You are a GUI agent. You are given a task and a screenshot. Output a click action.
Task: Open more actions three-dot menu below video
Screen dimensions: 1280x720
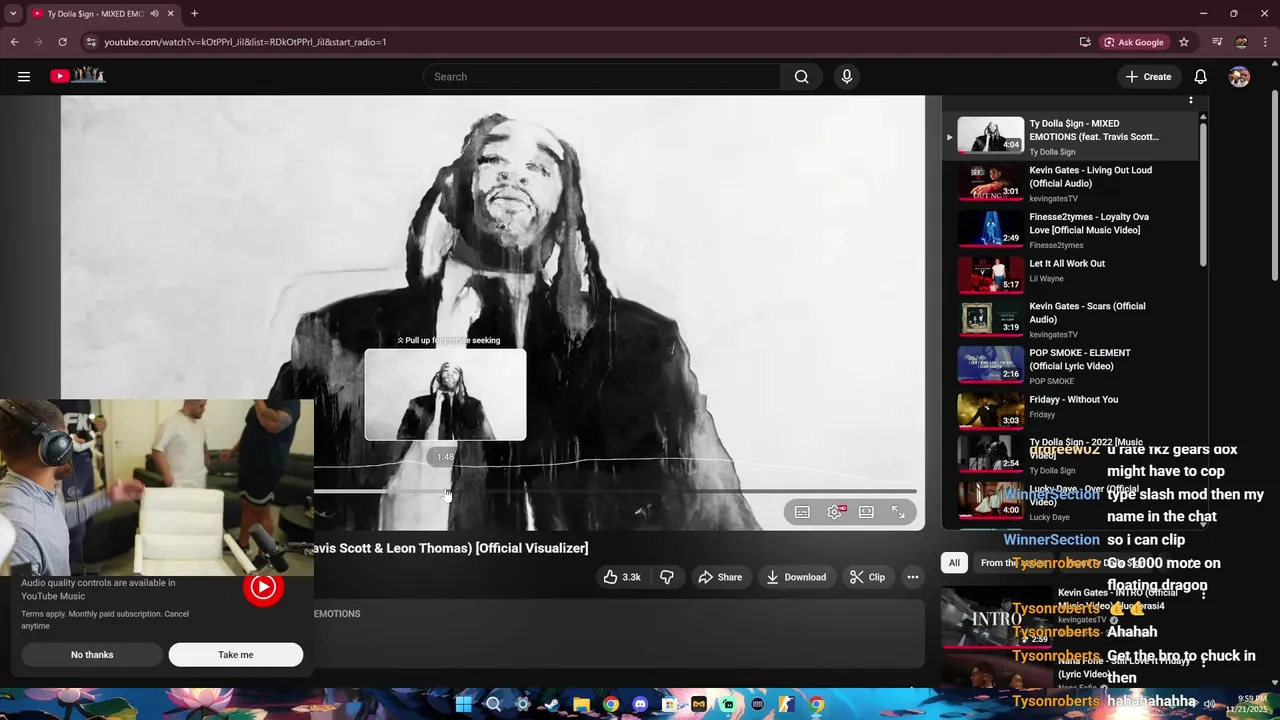click(912, 577)
